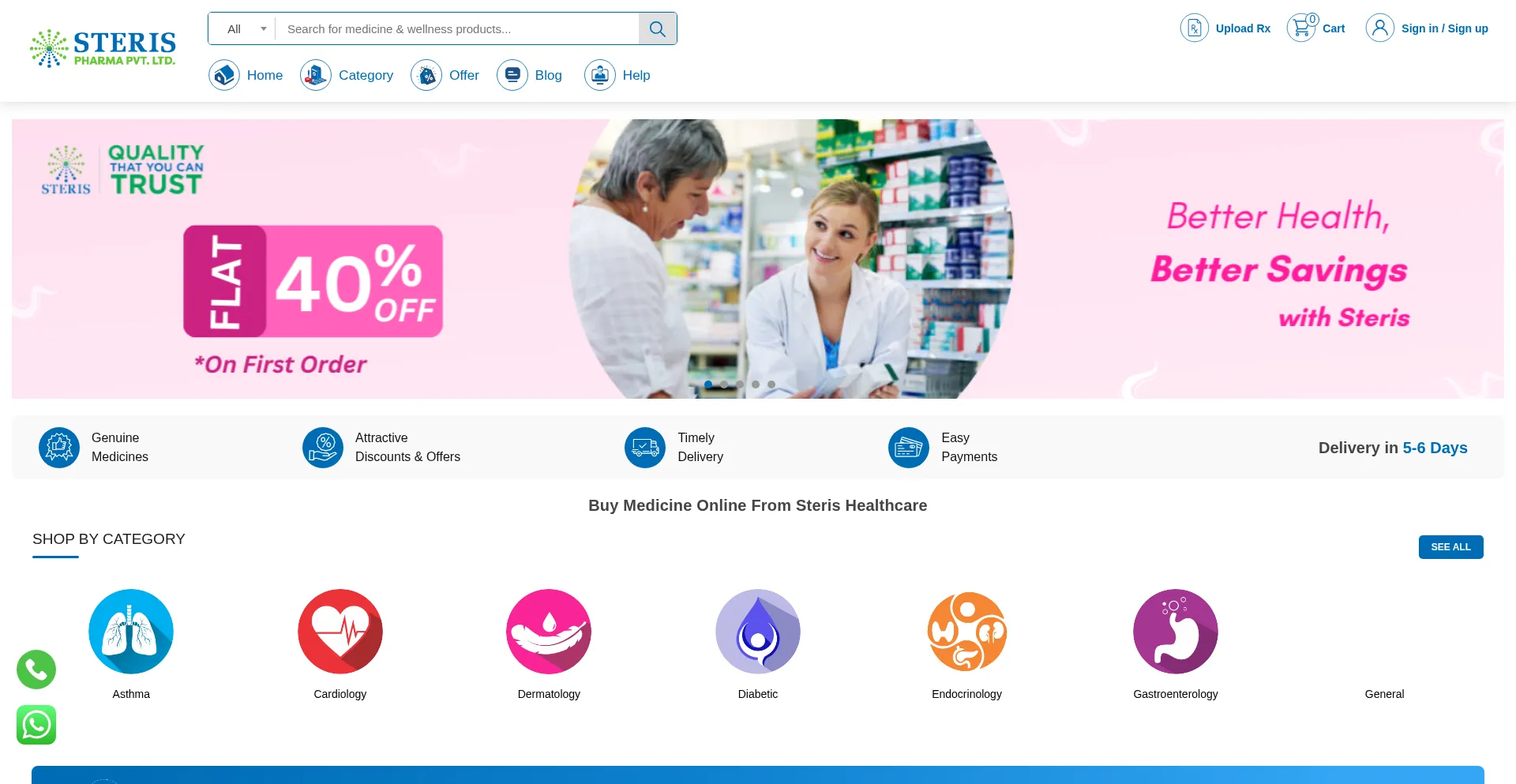Click "Buy Medicine Online From Steris Healthcare" heading
This screenshot has height=784, width=1516.
[758, 505]
